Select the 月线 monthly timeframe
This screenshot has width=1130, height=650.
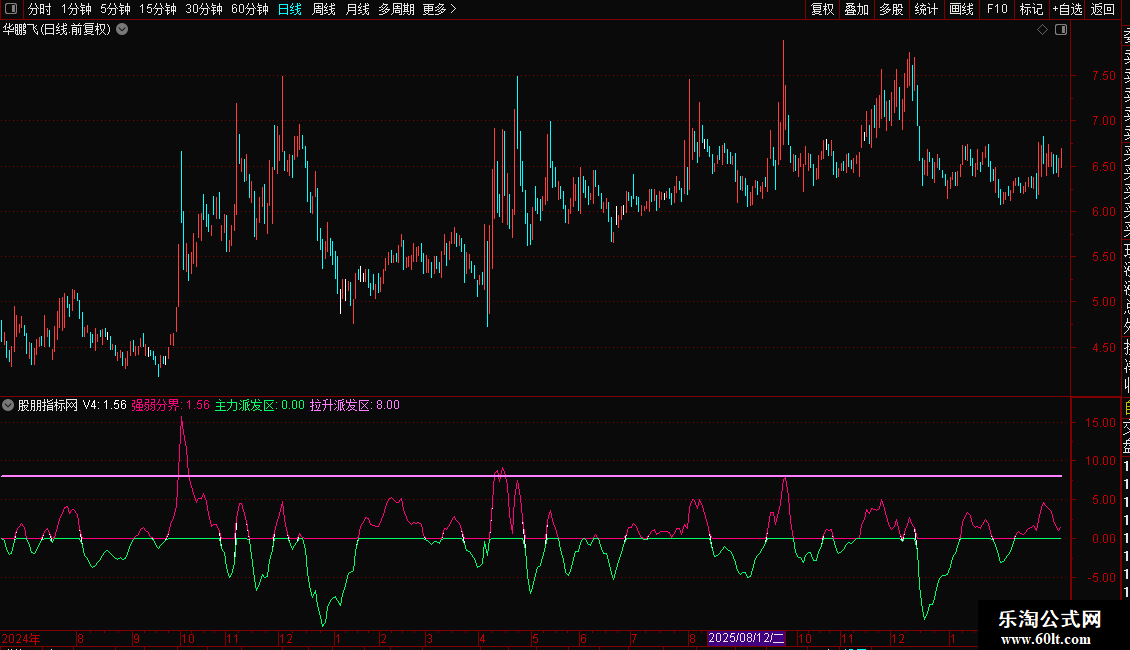click(x=357, y=9)
